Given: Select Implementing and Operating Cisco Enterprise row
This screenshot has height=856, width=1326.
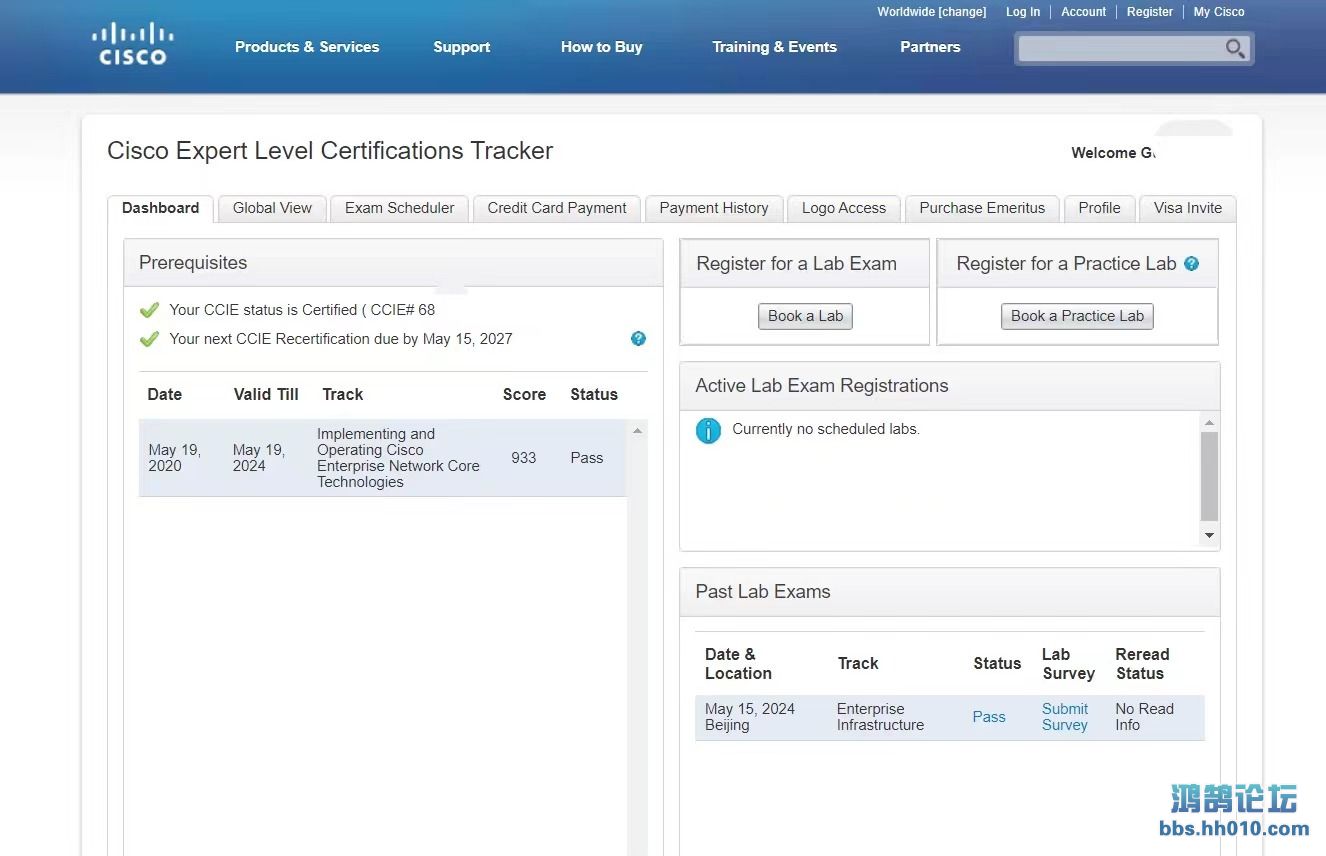Looking at the screenshot, I should [382, 458].
